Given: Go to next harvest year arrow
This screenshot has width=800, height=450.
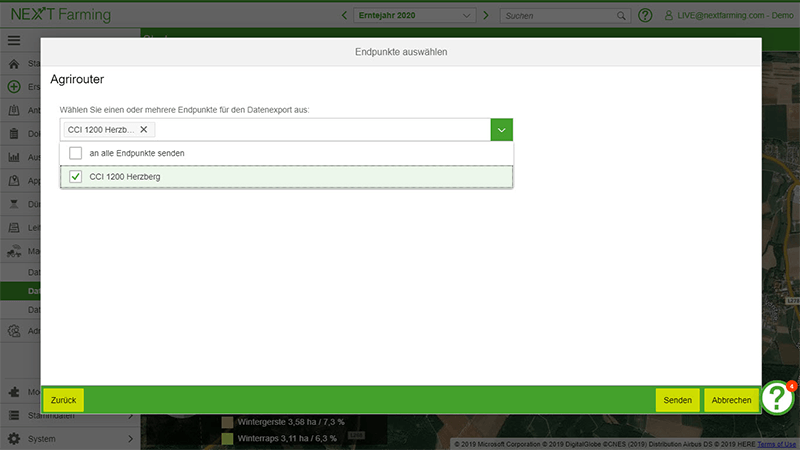Looking at the screenshot, I should point(486,15).
